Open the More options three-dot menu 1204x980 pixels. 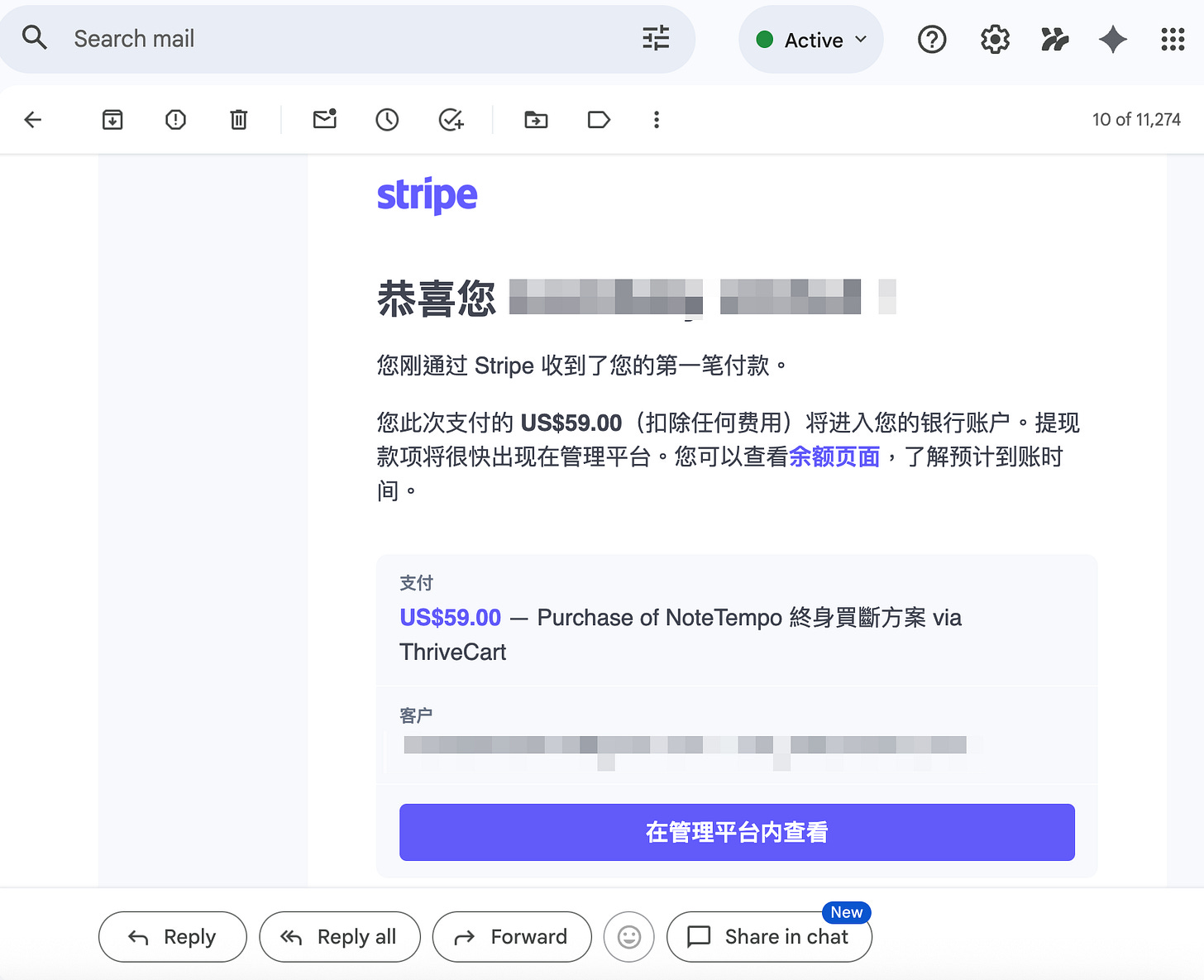[657, 120]
